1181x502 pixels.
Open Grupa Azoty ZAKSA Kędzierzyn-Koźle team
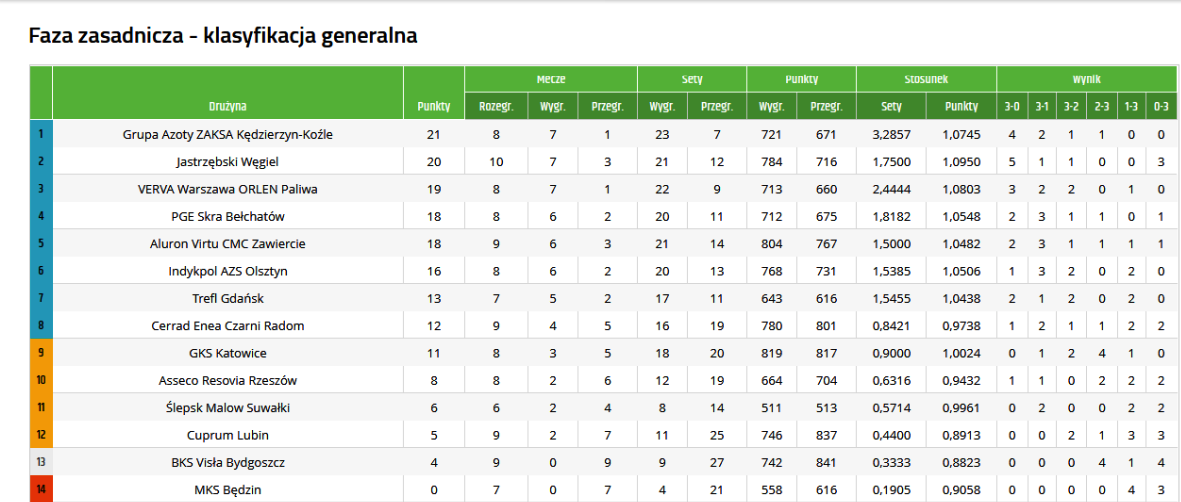(x=228, y=134)
